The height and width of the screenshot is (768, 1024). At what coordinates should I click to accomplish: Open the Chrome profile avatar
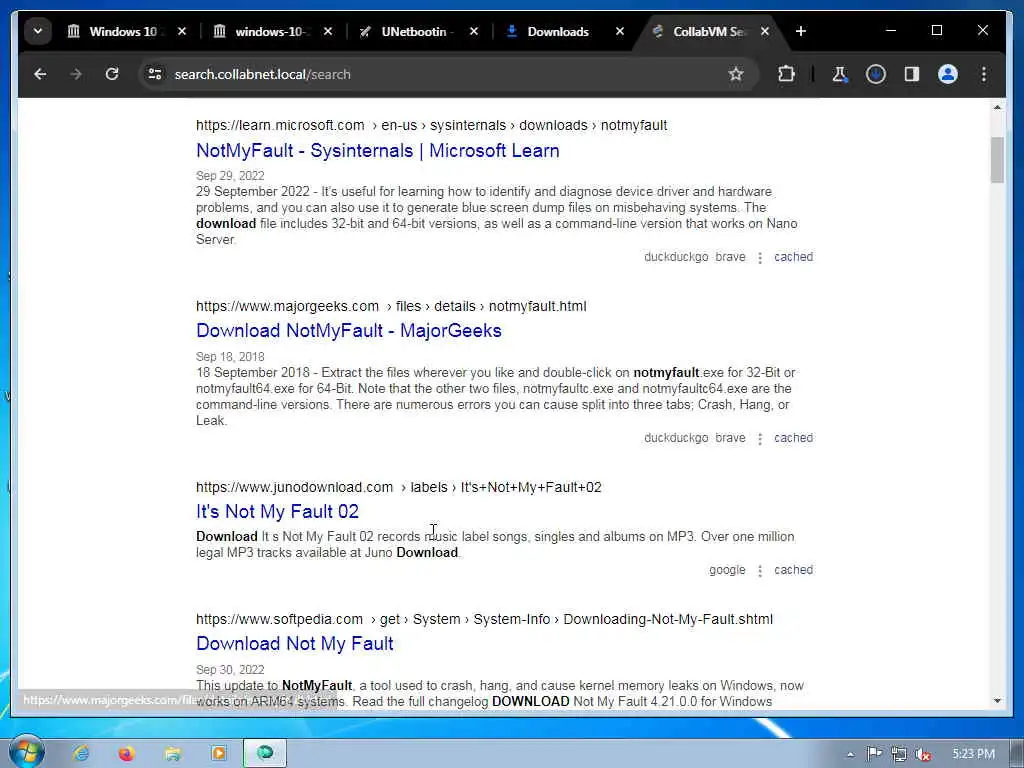click(x=948, y=74)
